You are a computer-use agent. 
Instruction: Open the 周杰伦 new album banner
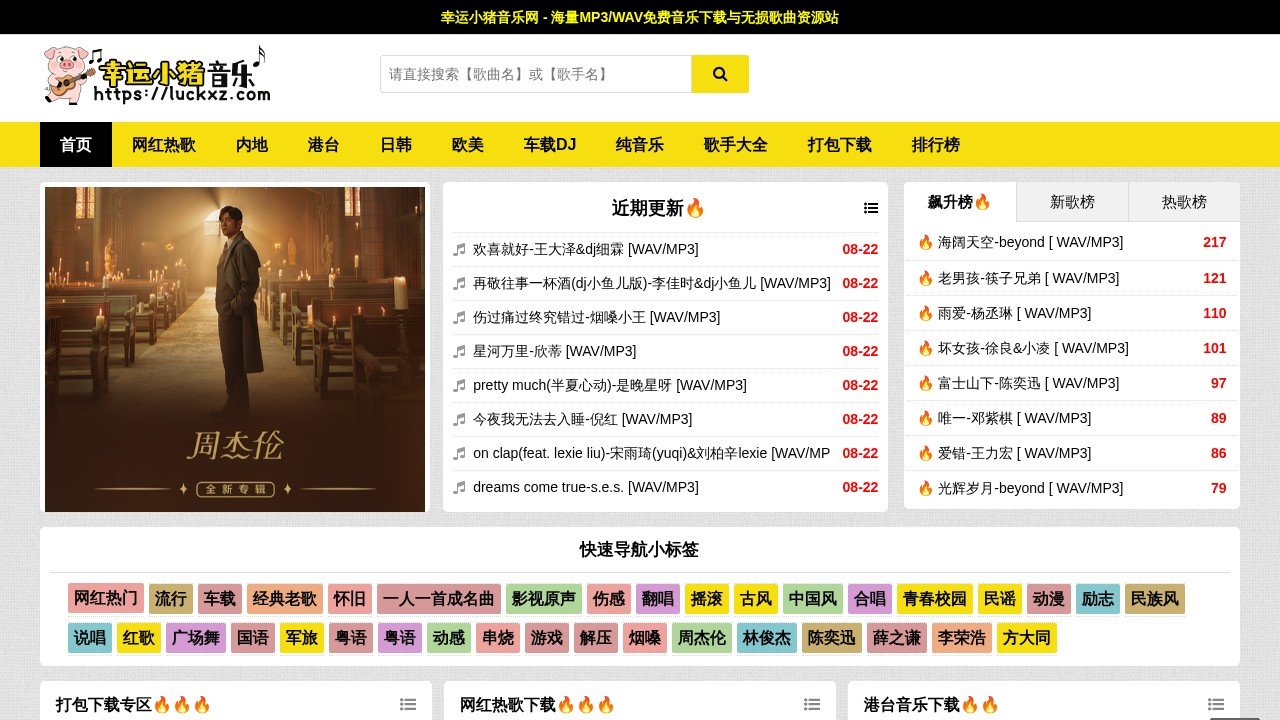pos(235,349)
